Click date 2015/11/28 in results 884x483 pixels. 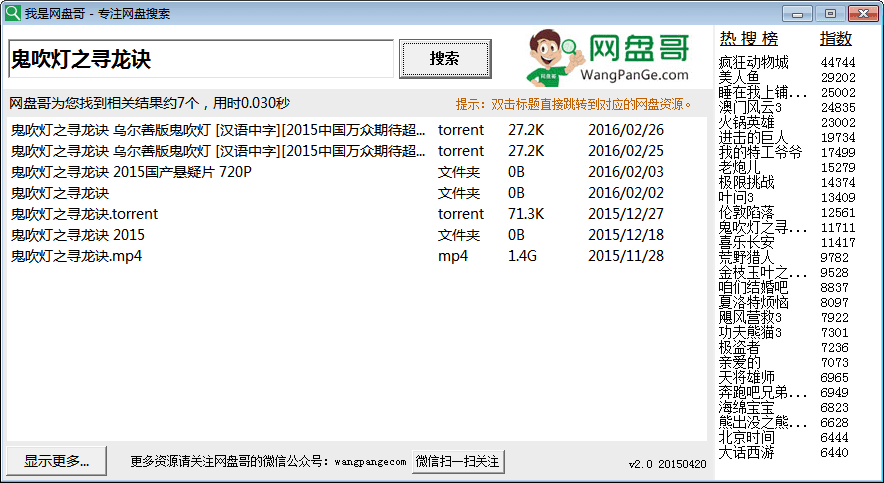[x=626, y=256]
